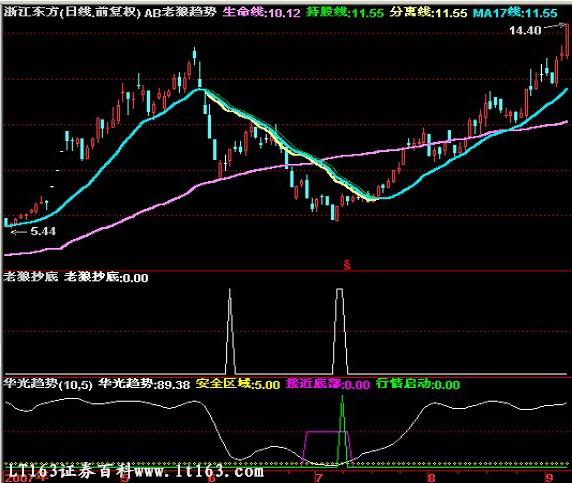Image resolution: width=572 pixels, height=483 pixels.
Task: Click the 5.44 low price marker
Action: 43,231
